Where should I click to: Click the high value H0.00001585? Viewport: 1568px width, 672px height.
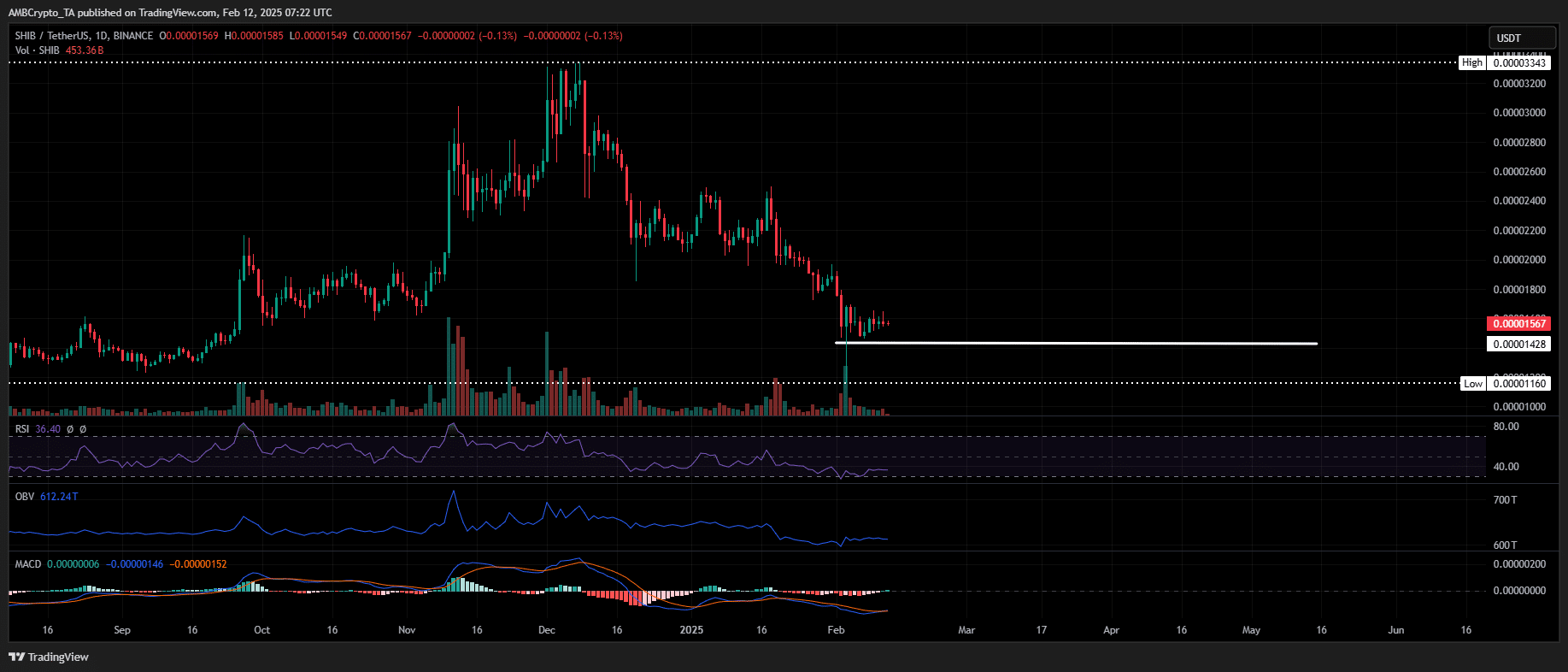pos(254,36)
